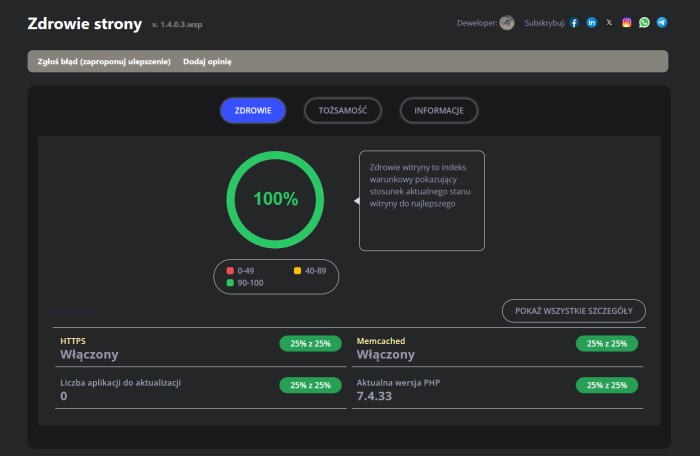Switch to the ZDROWIE tab
Image resolution: width=700 pixels, height=456 pixels.
pos(253,110)
